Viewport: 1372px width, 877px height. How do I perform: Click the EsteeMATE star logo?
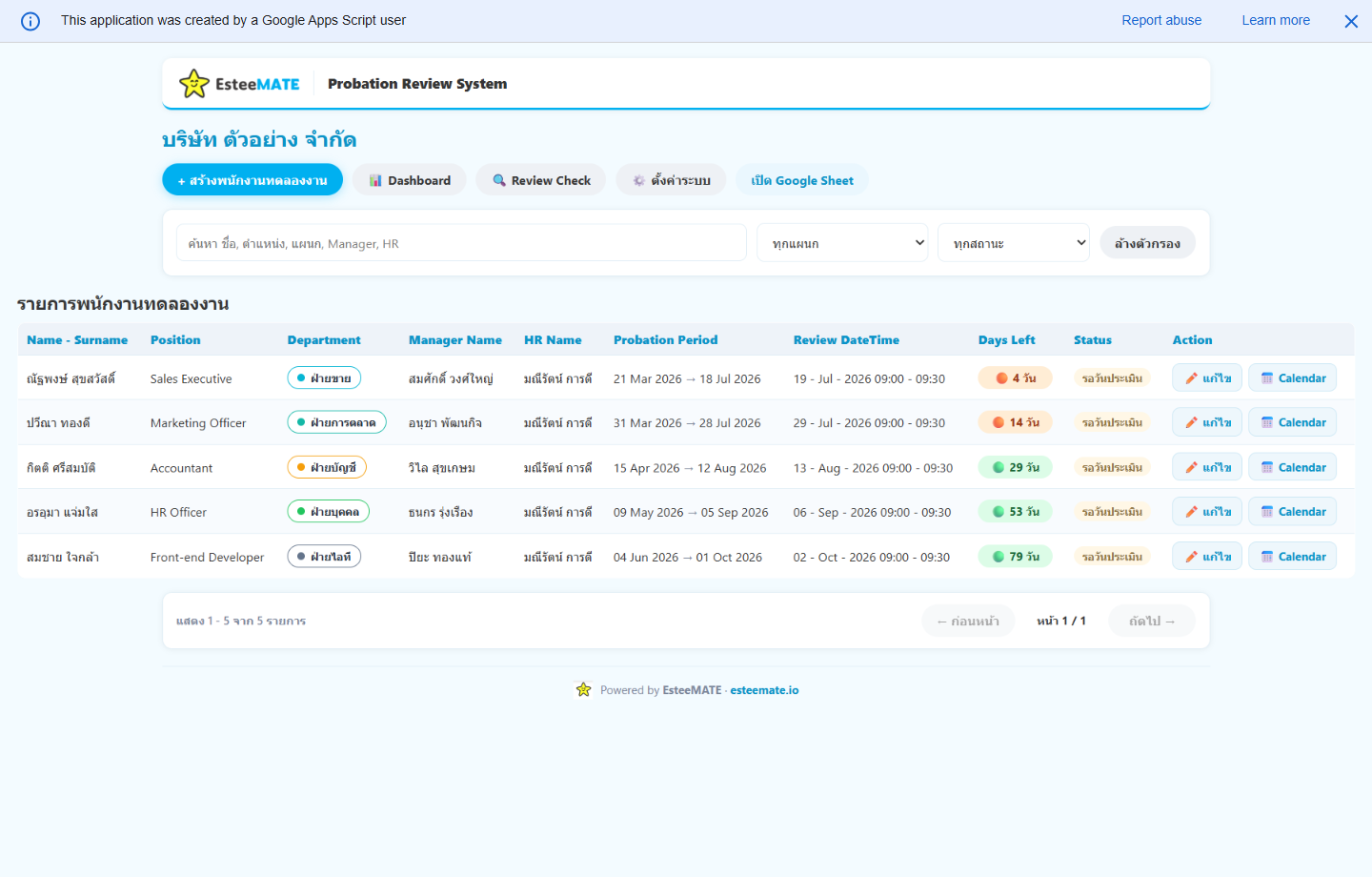(x=194, y=84)
